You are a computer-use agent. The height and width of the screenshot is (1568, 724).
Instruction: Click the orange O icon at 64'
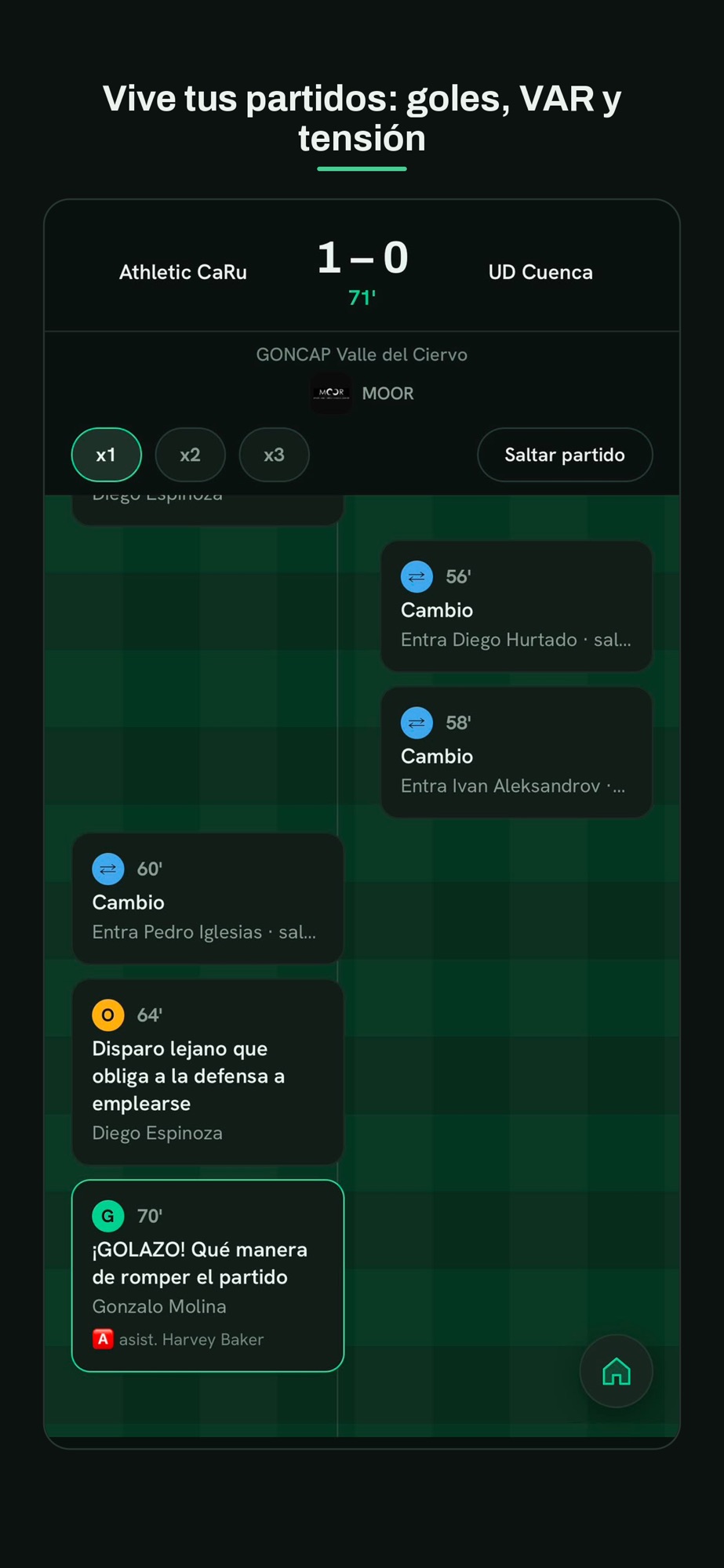coord(108,1014)
